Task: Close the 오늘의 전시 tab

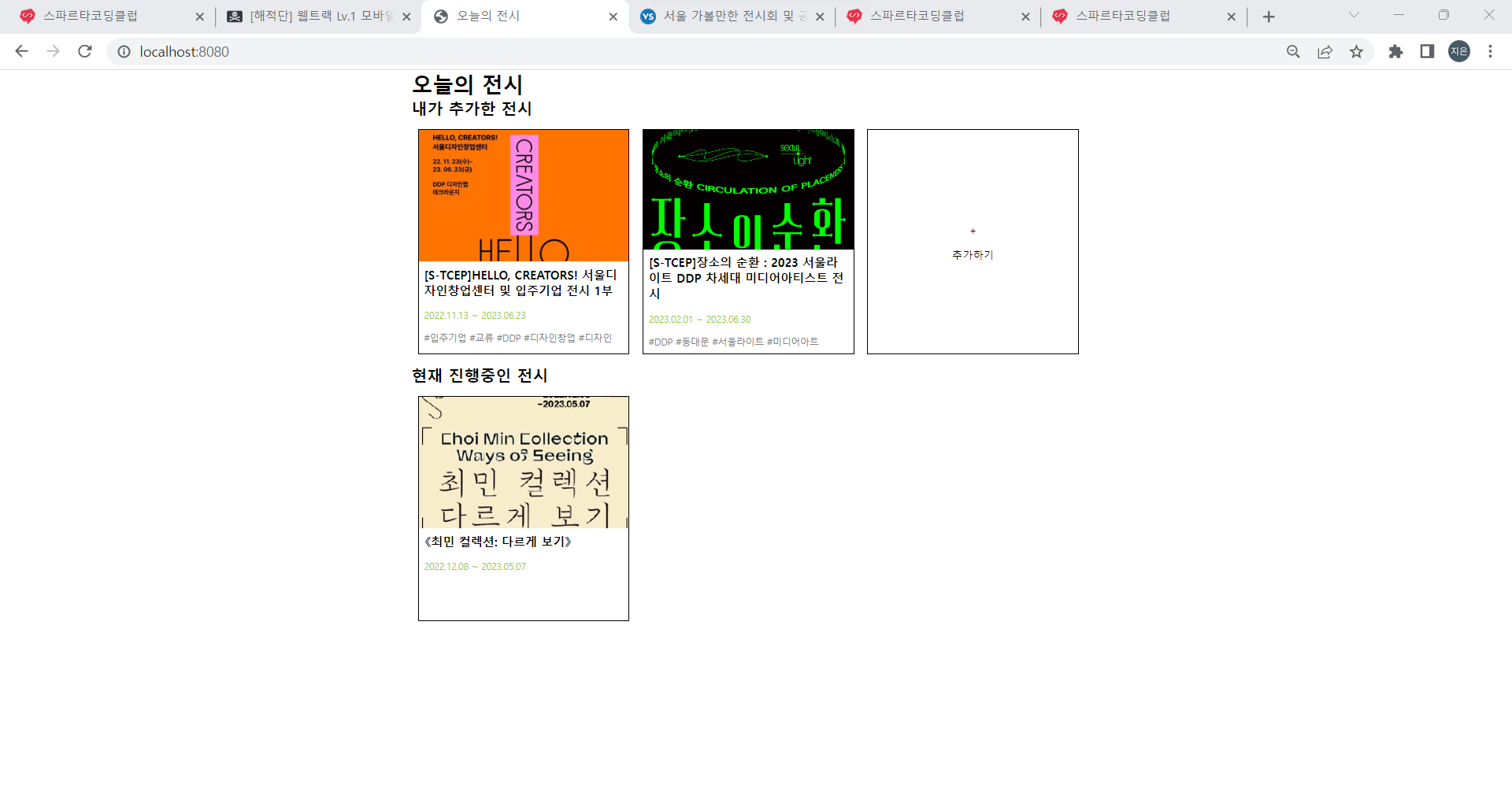Action: pos(613,17)
